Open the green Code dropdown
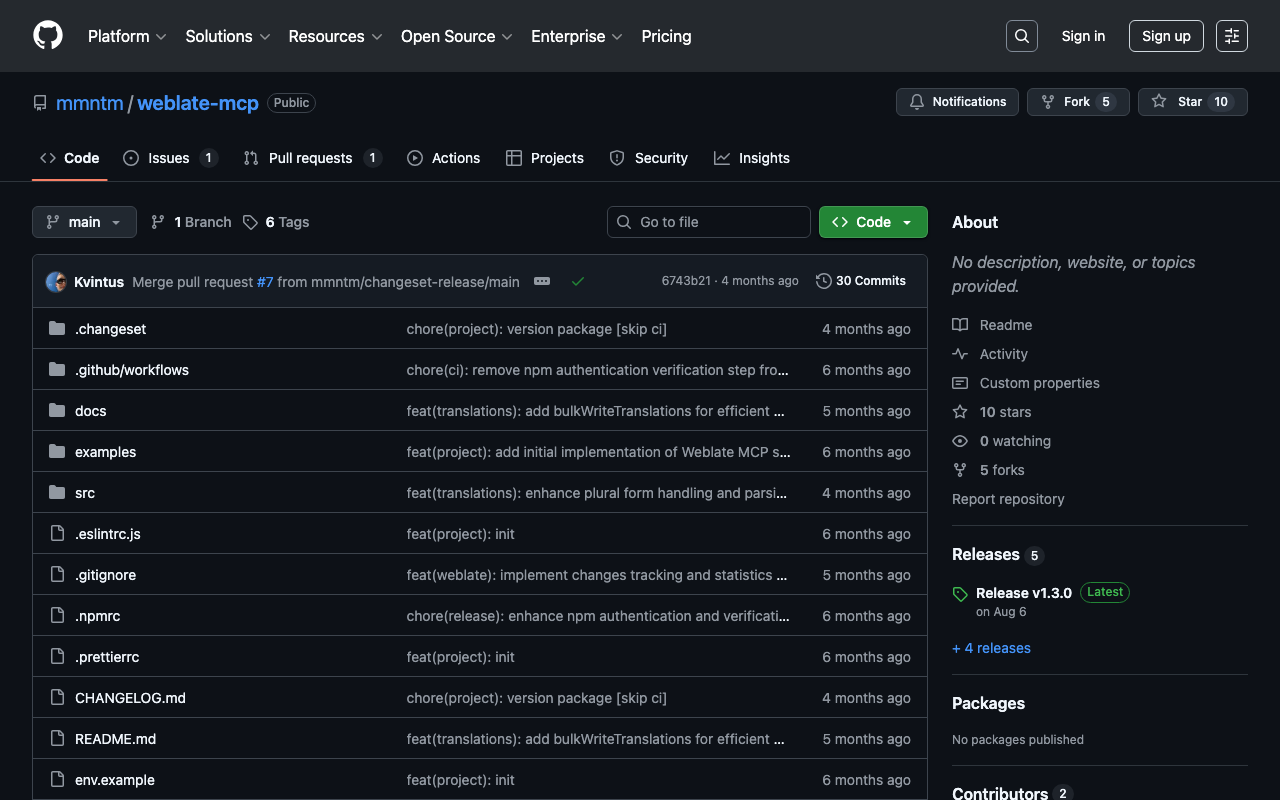 [873, 222]
